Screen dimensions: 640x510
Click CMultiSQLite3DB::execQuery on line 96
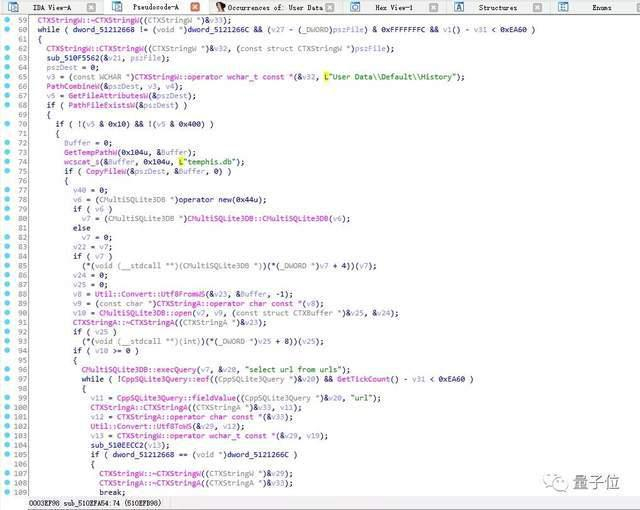[139, 369]
